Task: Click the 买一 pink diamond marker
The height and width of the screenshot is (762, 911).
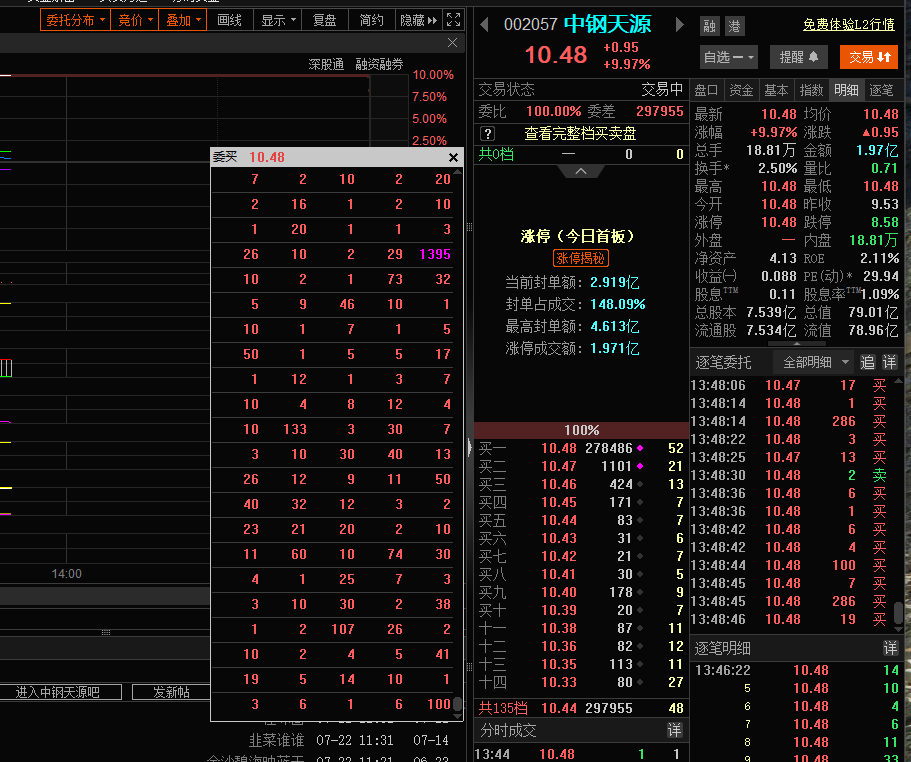Action: 640,448
